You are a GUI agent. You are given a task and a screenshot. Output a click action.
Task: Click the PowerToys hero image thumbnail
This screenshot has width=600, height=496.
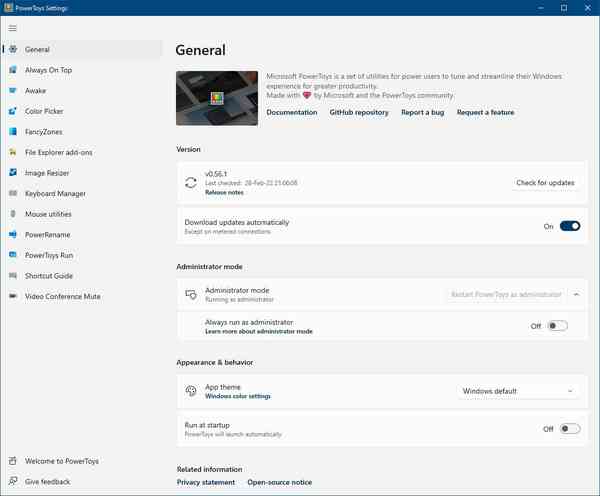tap(216, 97)
